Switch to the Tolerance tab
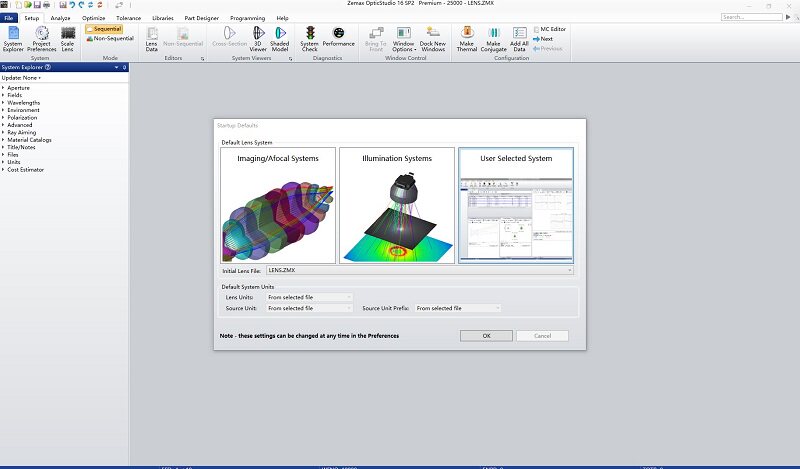Screen dimensions: 800x469 (129, 18)
